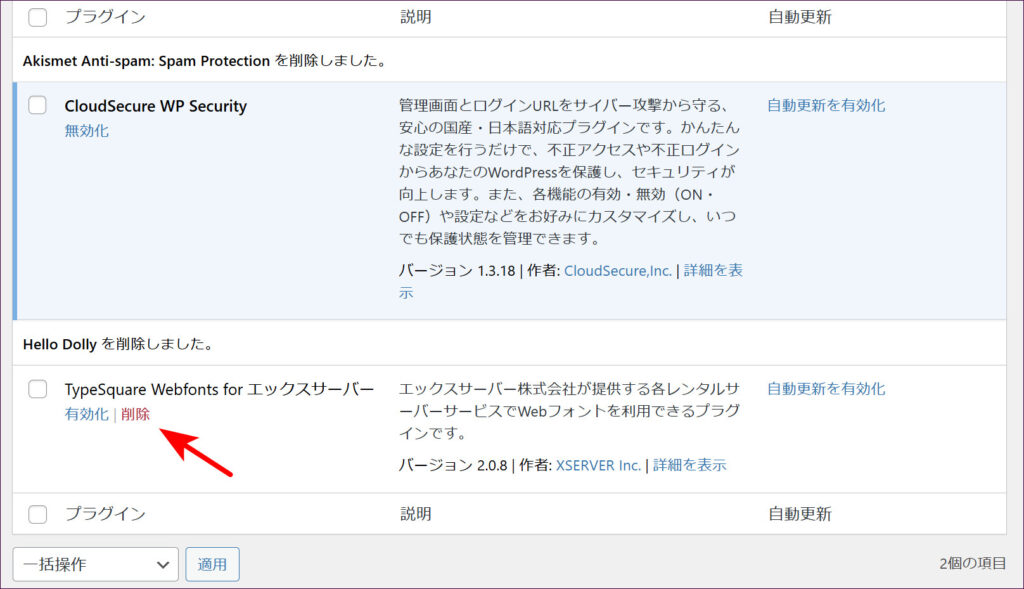Image resolution: width=1024 pixels, height=589 pixels.
Task: Enable 自動更新を有効化 for CloudSecure WP Security
Action: point(825,105)
